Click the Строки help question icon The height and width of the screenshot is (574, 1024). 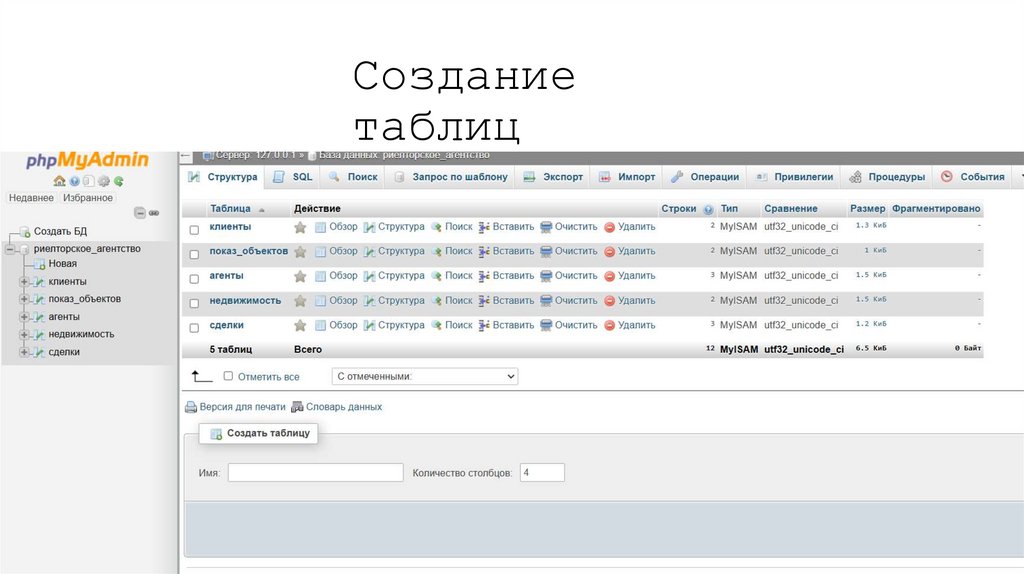click(709, 210)
